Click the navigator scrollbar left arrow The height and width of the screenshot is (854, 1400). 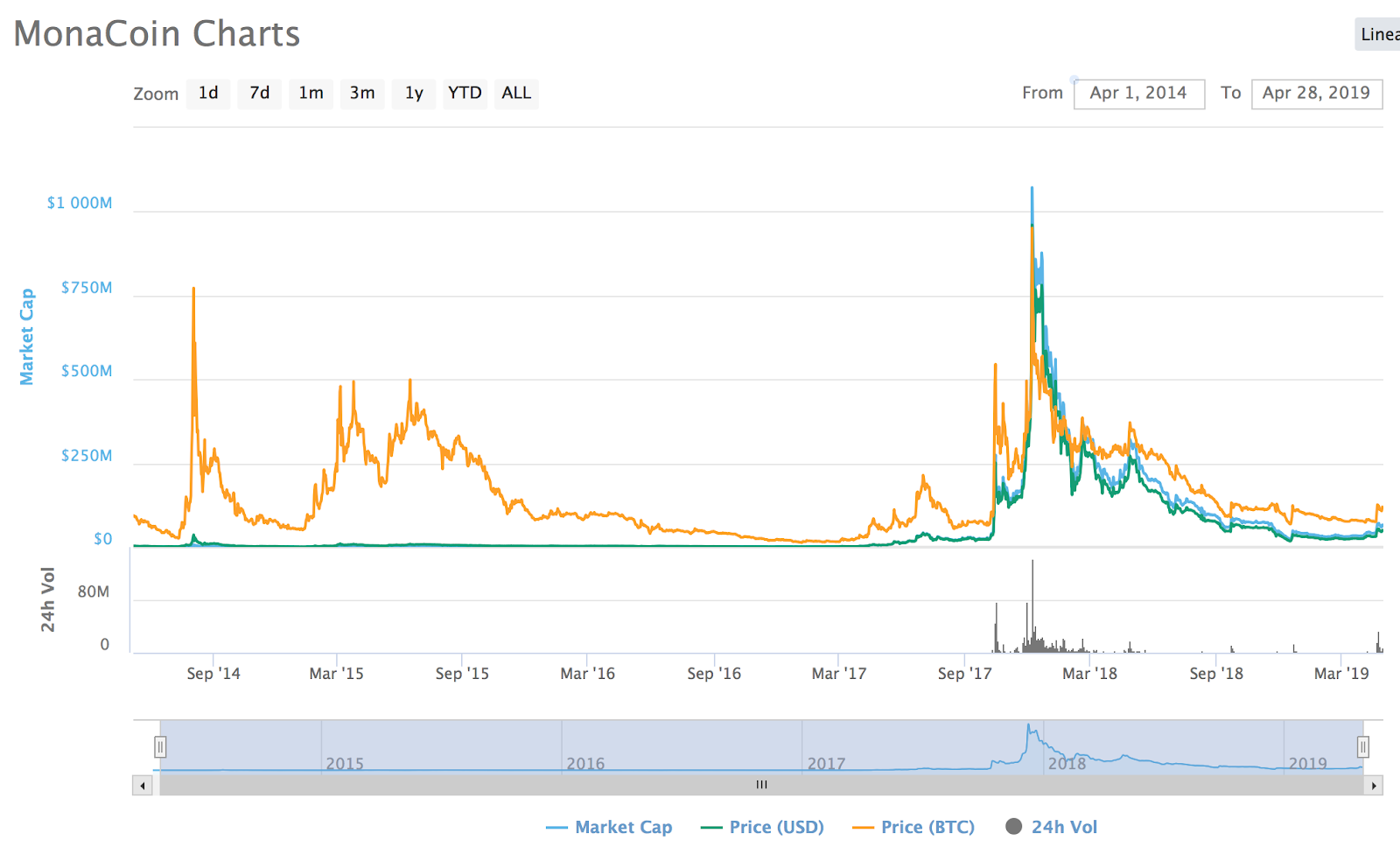click(143, 786)
